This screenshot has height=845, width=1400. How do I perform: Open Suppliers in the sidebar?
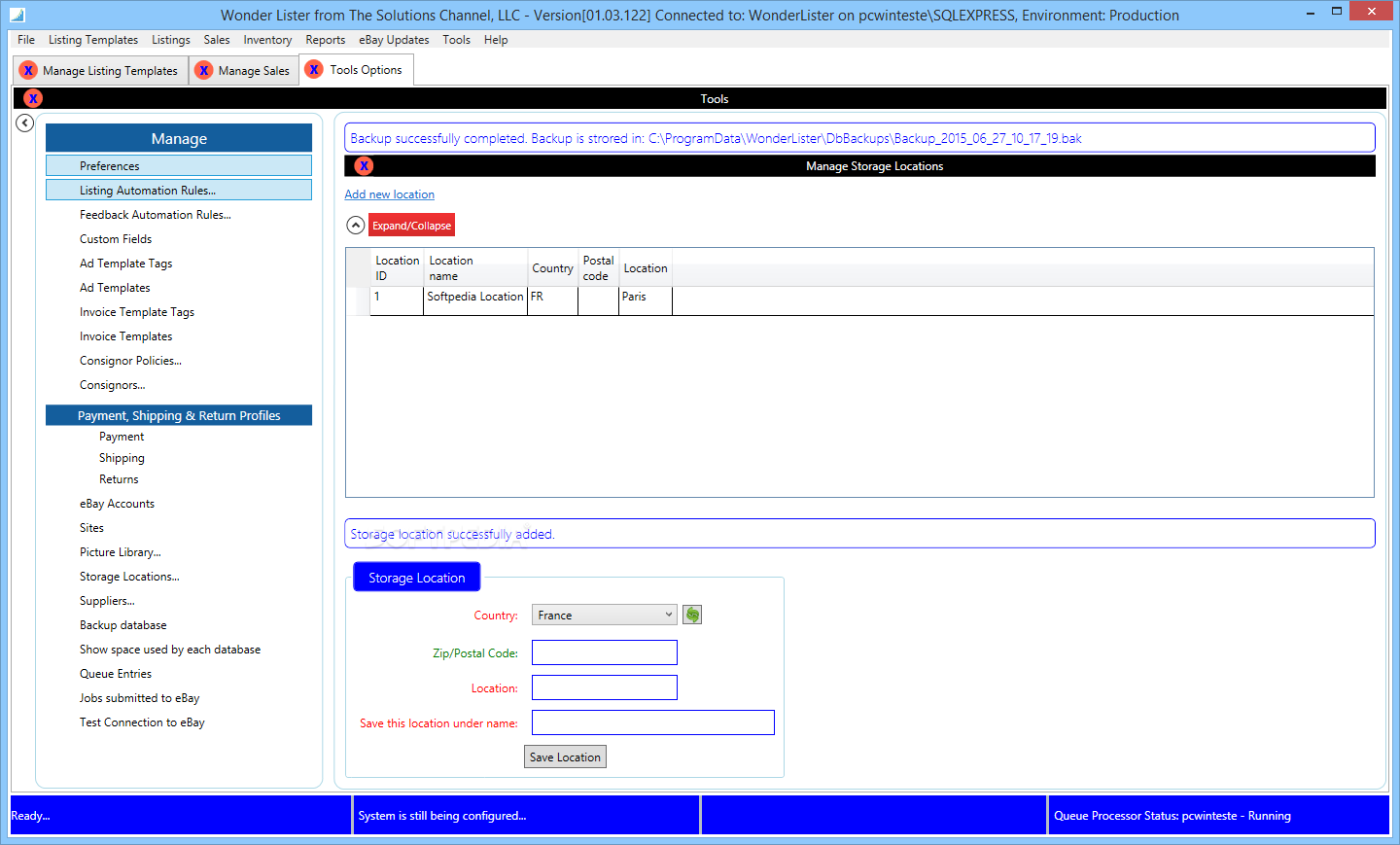click(107, 601)
